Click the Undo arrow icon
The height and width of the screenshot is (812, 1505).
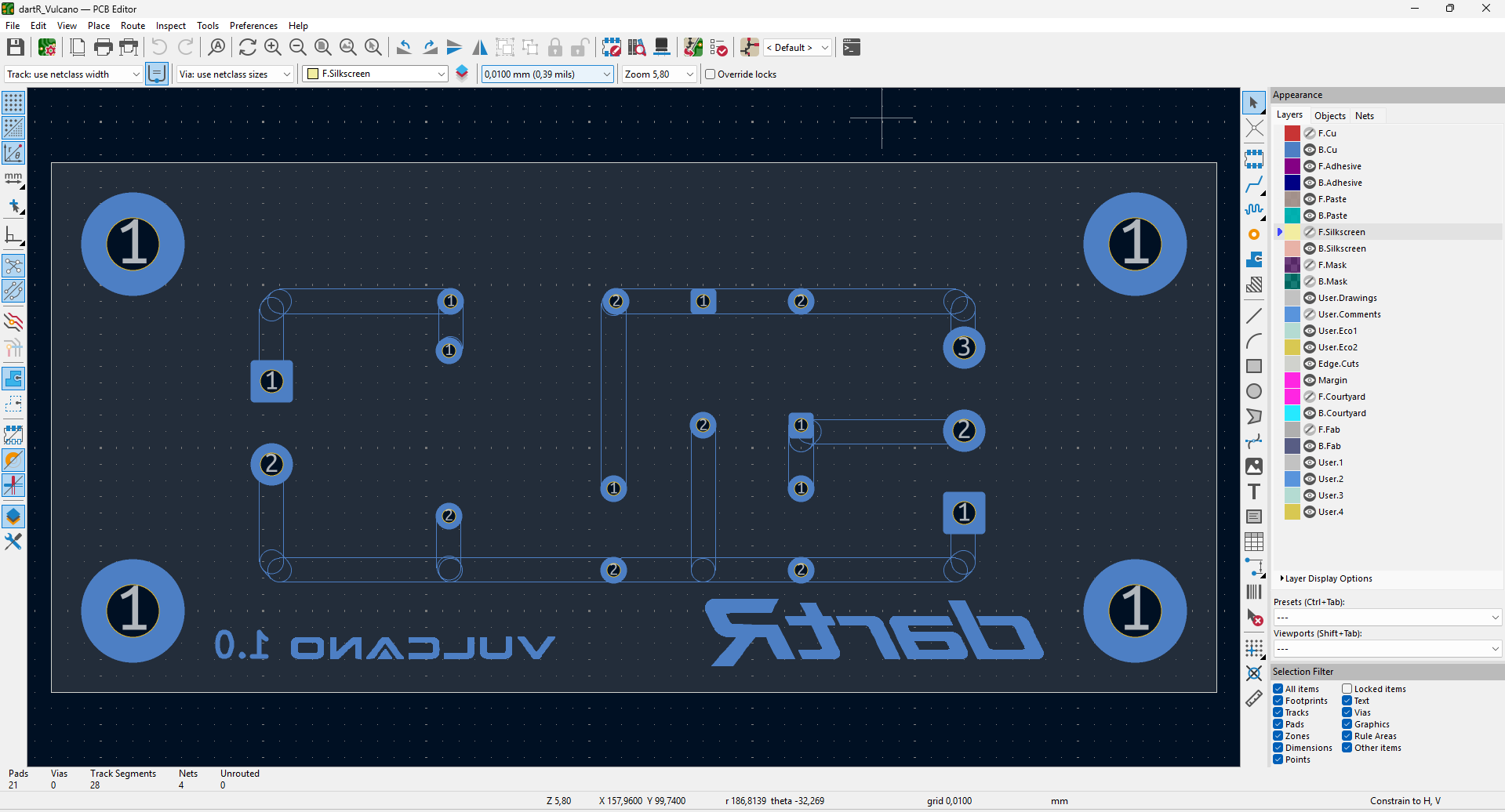(x=159, y=47)
